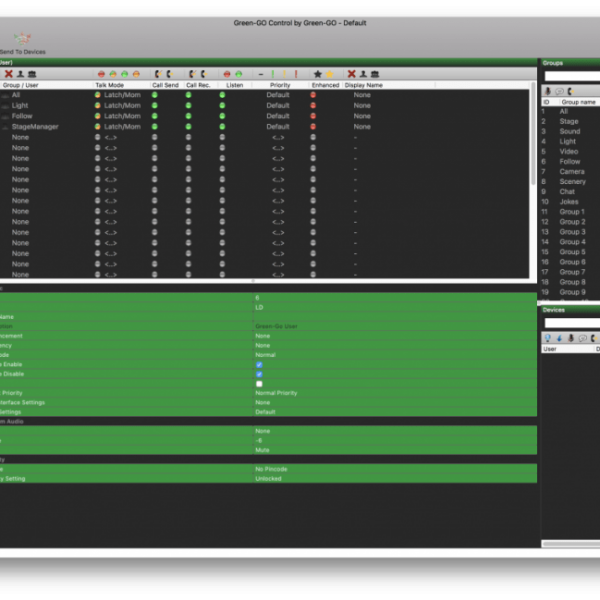Click the light bulb icon in Devices panel

point(548,338)
